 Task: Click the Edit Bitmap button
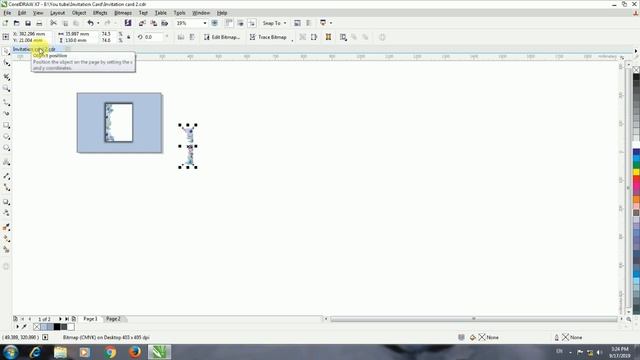coord(222,37)
